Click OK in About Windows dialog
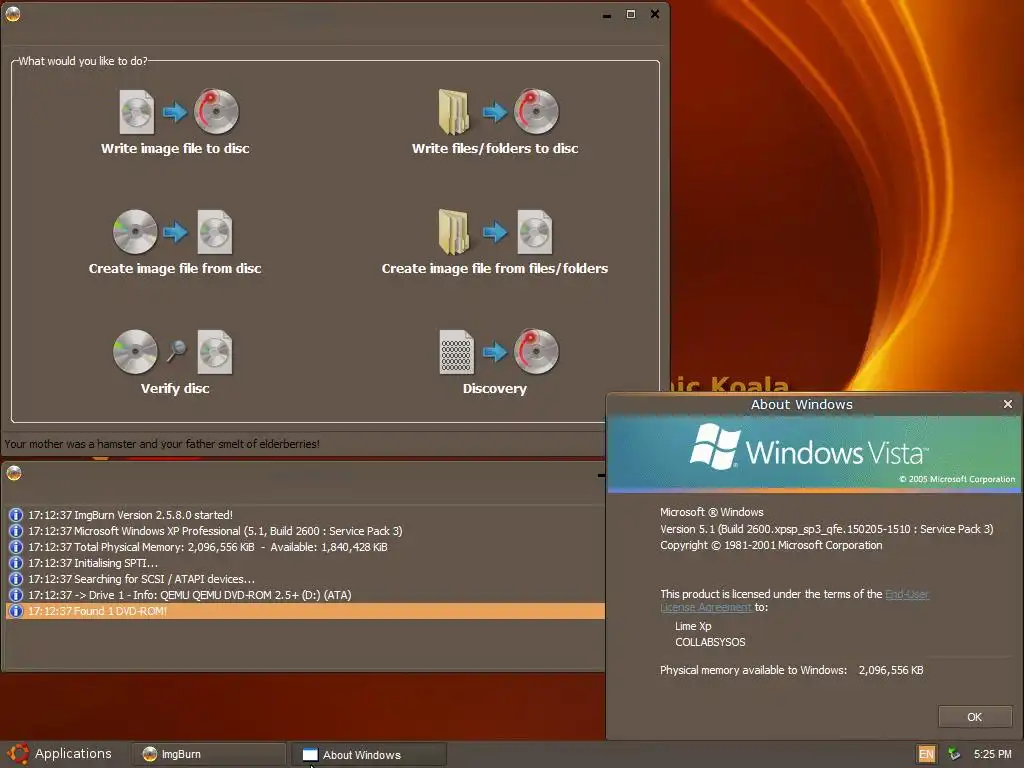1024x768 pixels. 974,717
